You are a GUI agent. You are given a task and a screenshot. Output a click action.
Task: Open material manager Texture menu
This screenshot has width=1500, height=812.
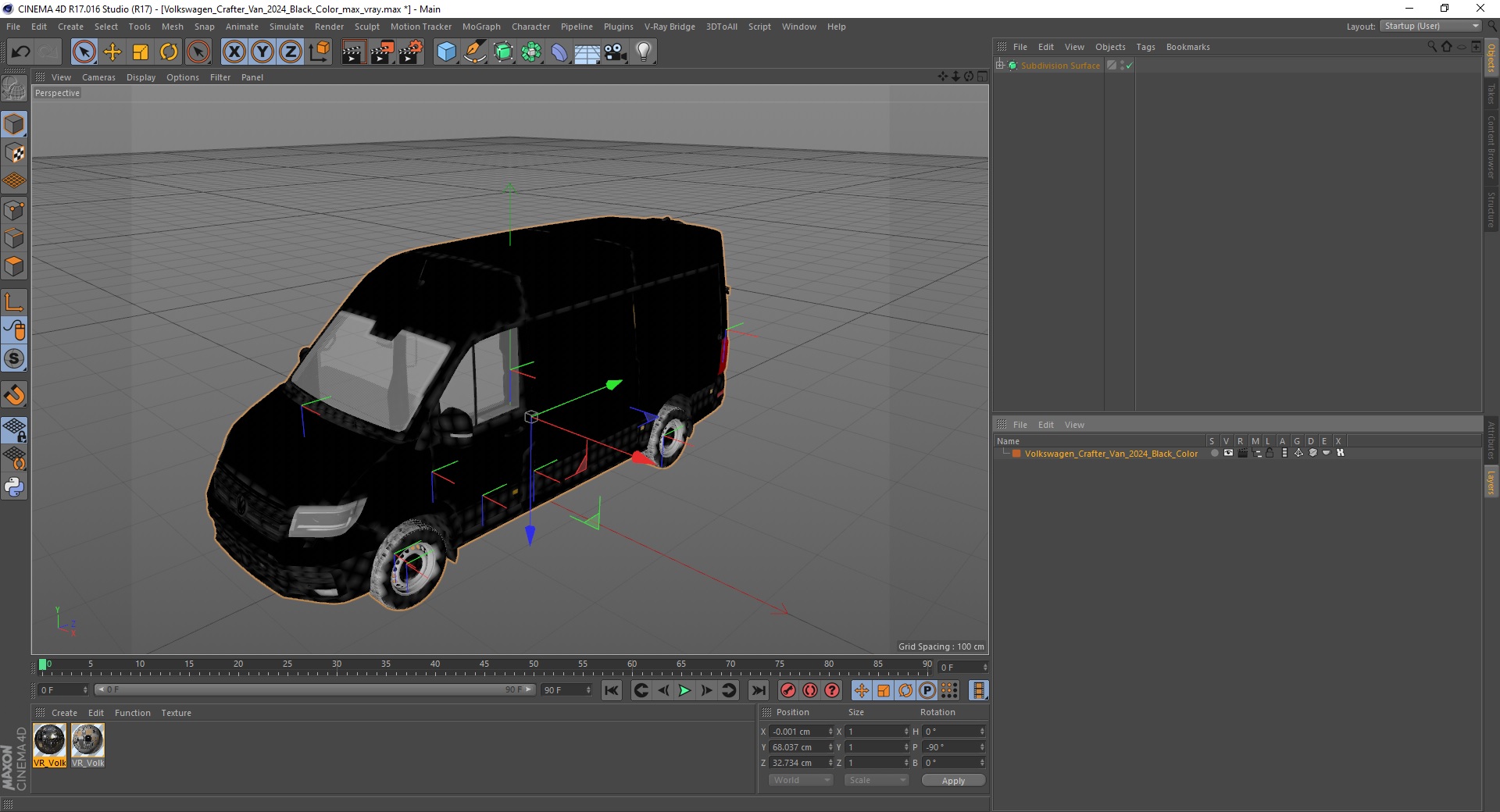pos(176,713)
